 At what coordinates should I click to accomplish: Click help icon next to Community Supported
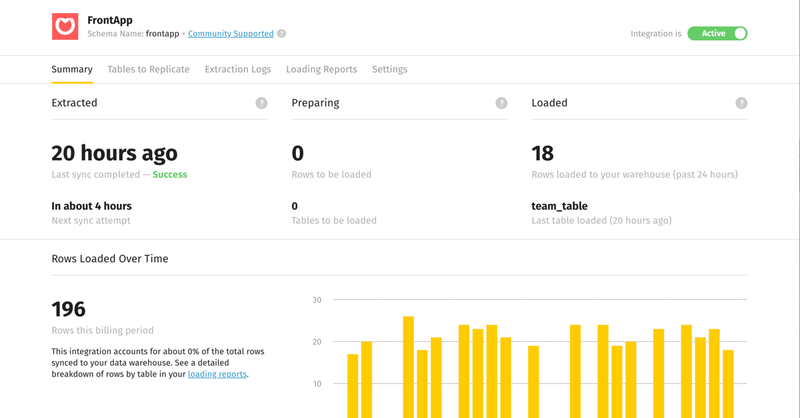tap(282, 34)
